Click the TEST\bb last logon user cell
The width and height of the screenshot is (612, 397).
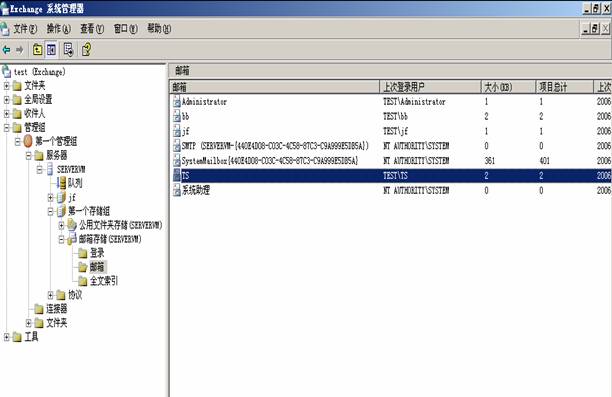coord(395,116)
